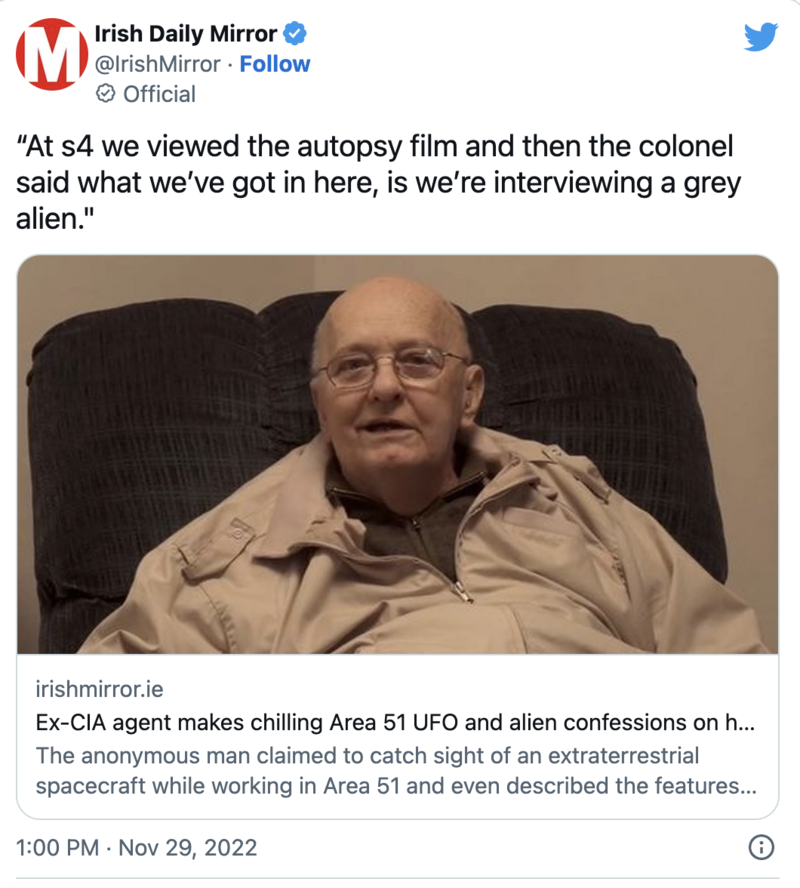This screenshot has height=888, width=800.
Task: Follow the Irish Daily Mirror account
Action: click(x=275, y=64)
